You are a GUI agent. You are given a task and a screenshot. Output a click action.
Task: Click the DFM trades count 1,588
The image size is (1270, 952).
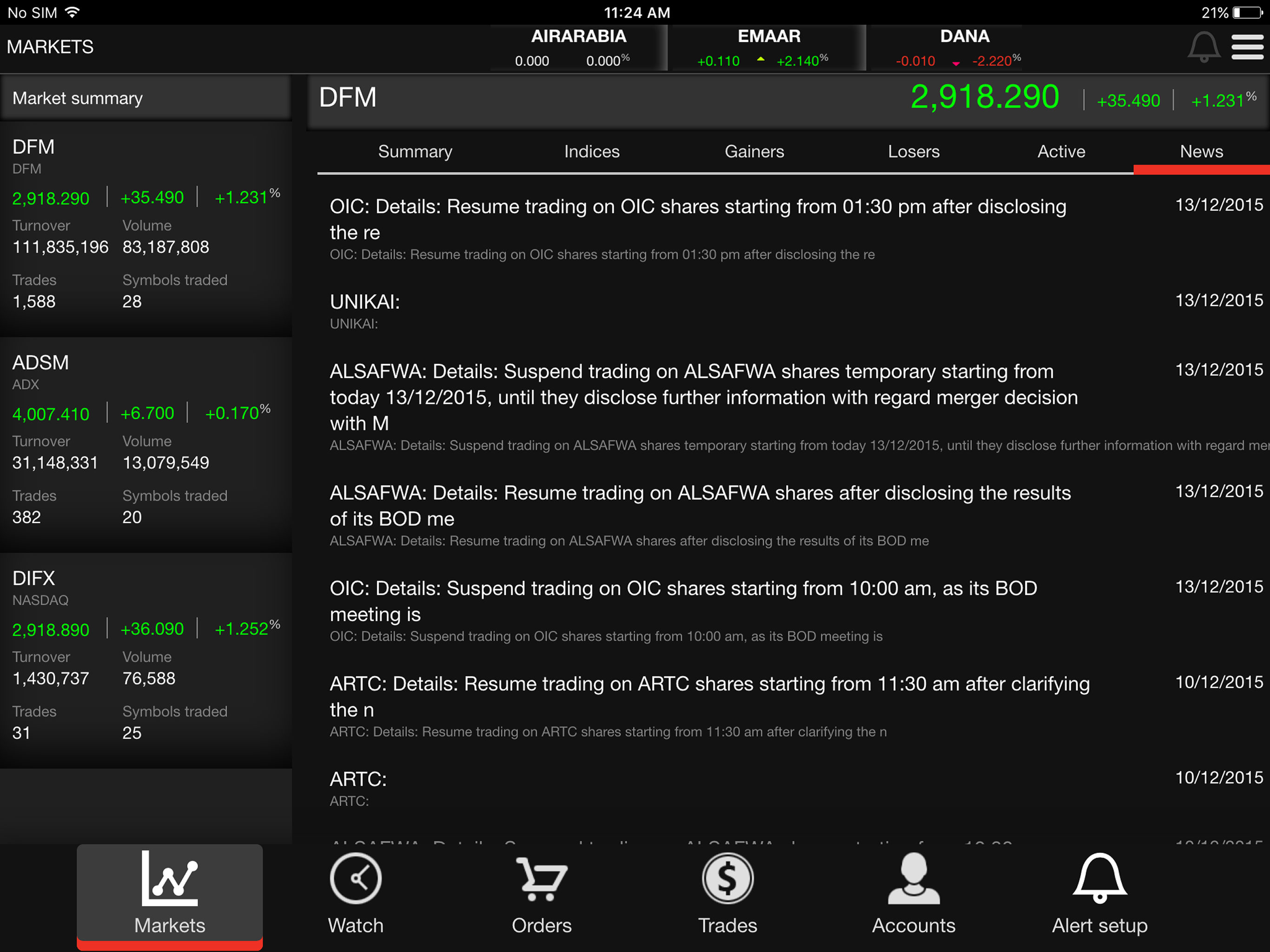(x=34, y=302)
